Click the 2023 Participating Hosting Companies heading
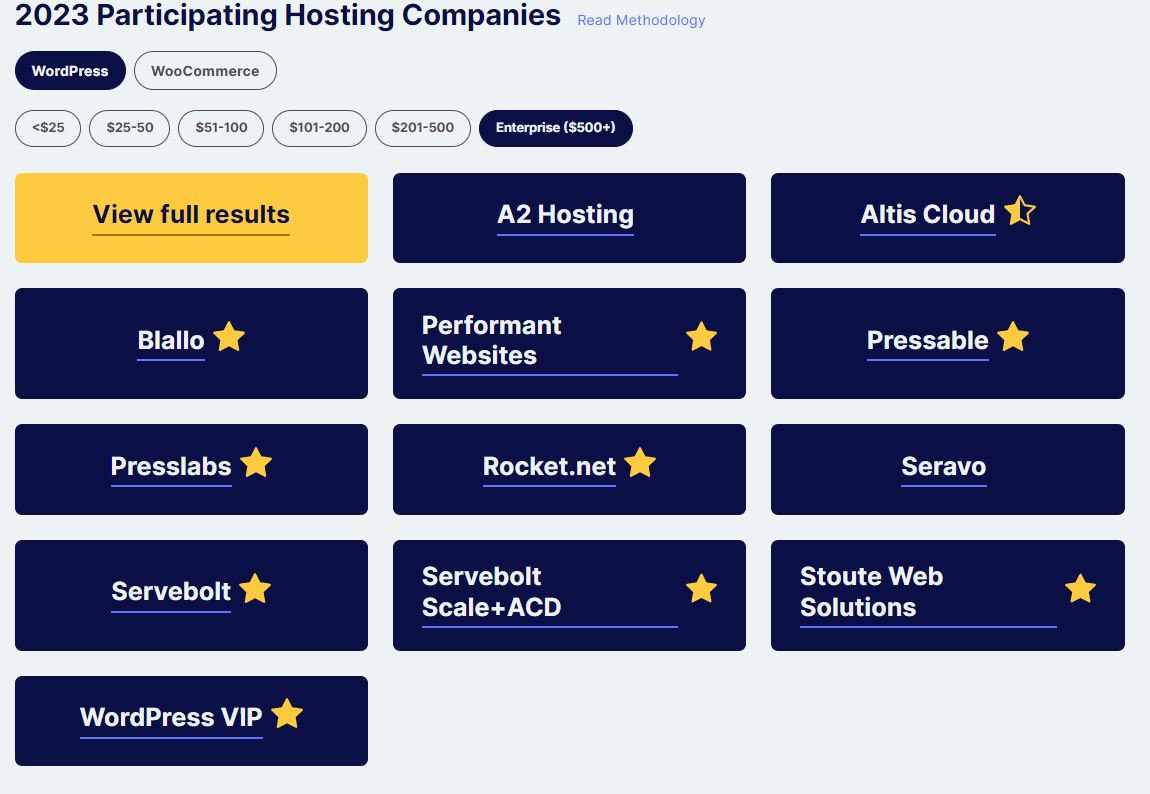Screen dimensions: 1150x794 point(288,15)
